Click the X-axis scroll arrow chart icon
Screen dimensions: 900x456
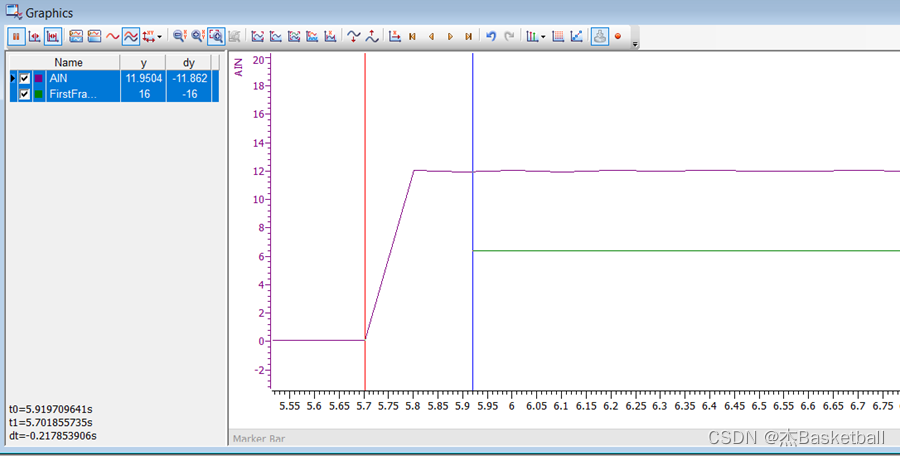coord(395,36)
